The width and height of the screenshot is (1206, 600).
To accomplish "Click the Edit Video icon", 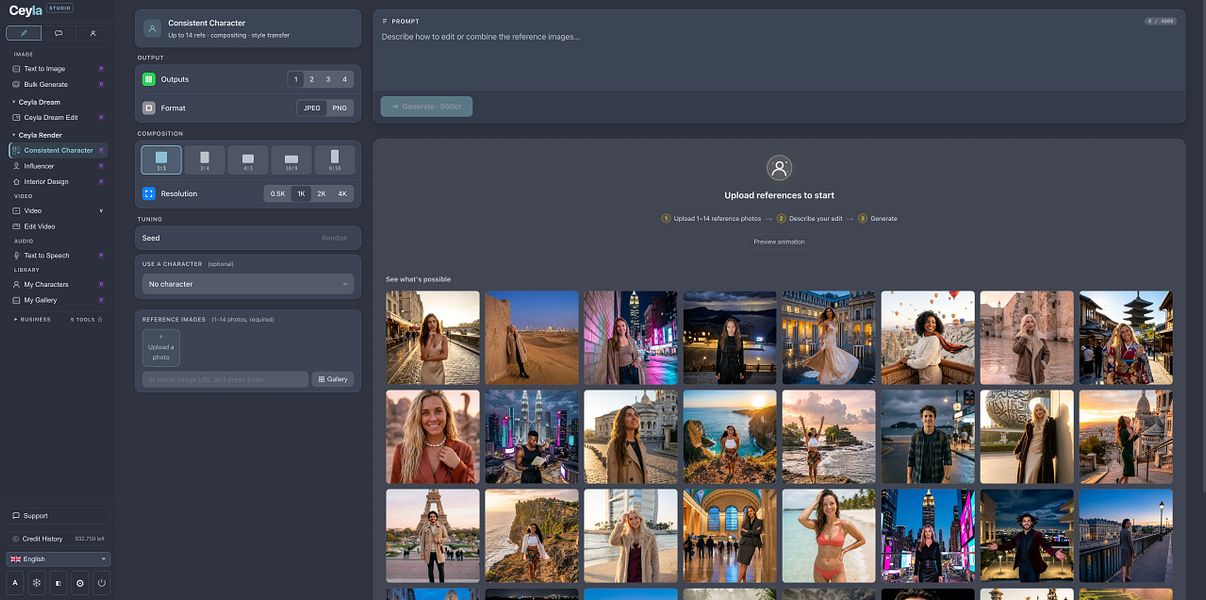I will (x=16, y=226).
